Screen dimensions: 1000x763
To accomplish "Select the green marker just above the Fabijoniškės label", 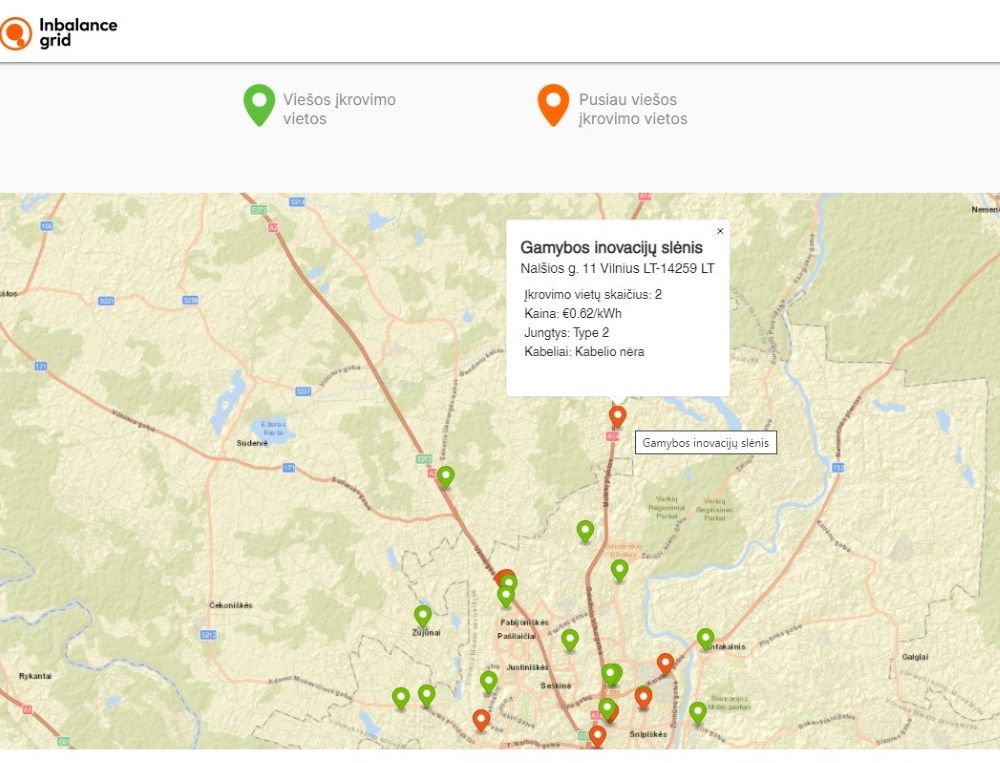I will point(506,596).
